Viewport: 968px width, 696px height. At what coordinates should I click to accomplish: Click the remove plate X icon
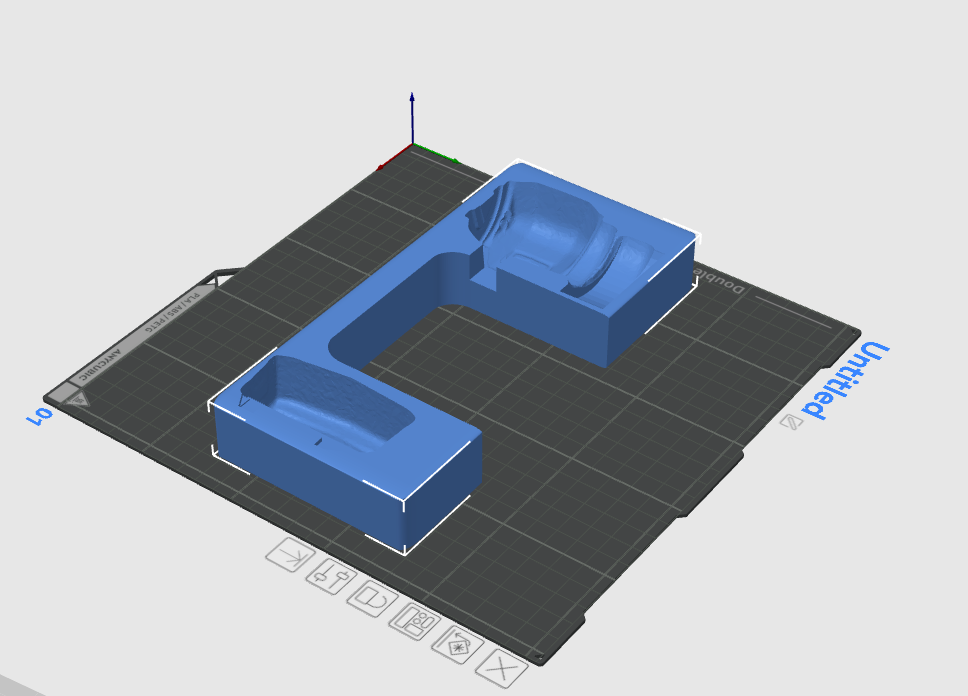tap(501, 668)
